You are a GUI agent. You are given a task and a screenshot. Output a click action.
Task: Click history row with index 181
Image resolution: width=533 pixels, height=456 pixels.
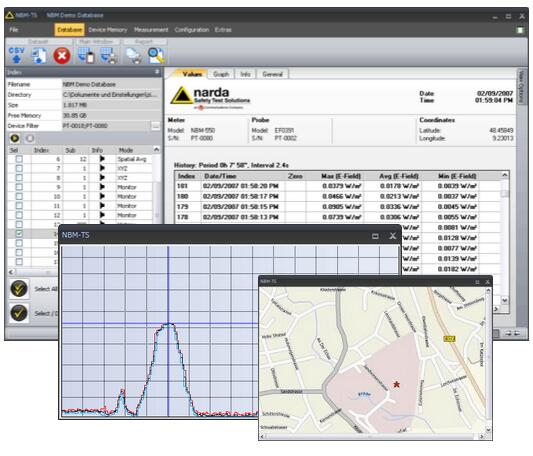click(338, 186)
